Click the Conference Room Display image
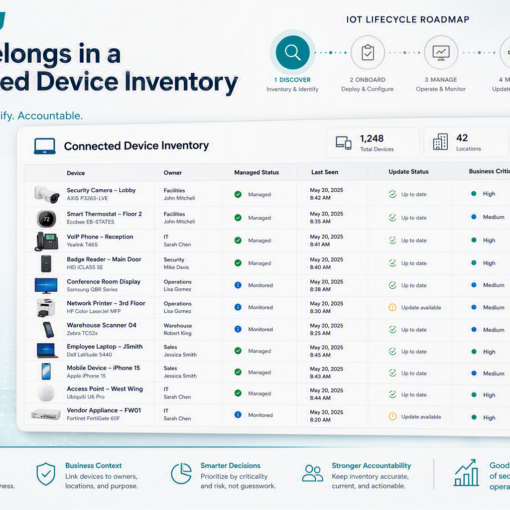This screenshot has width=510, height=510. click(46, 286)
